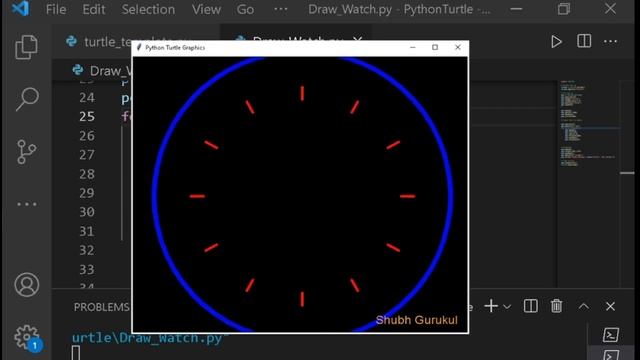Open the PROBLEMS panel tab
This screenshot has width=640, height=360.
point(101,307)
